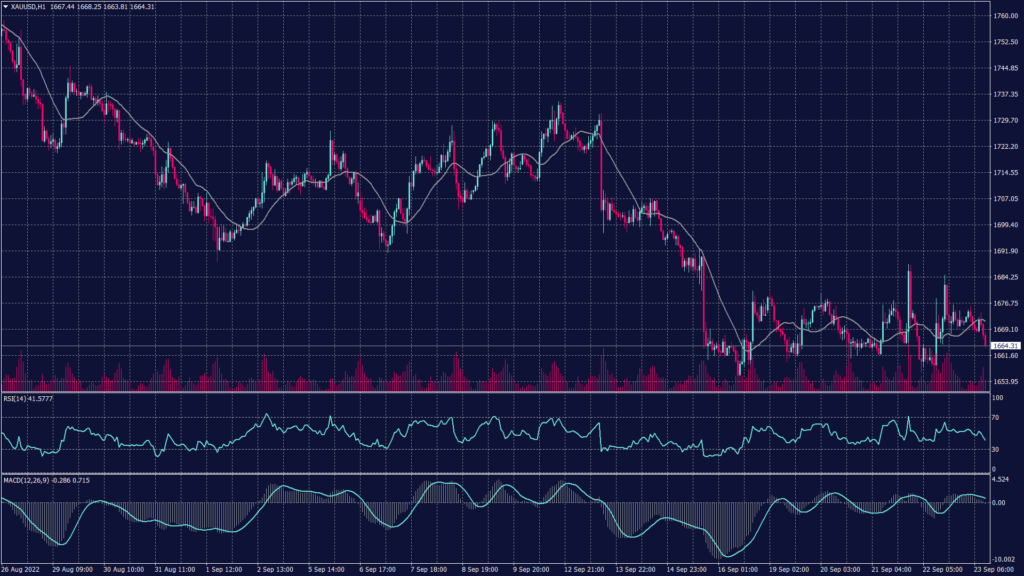Viewport: 1024px width, 576px height.
Task: Click the high price value 1668.25
Action: 91,5
